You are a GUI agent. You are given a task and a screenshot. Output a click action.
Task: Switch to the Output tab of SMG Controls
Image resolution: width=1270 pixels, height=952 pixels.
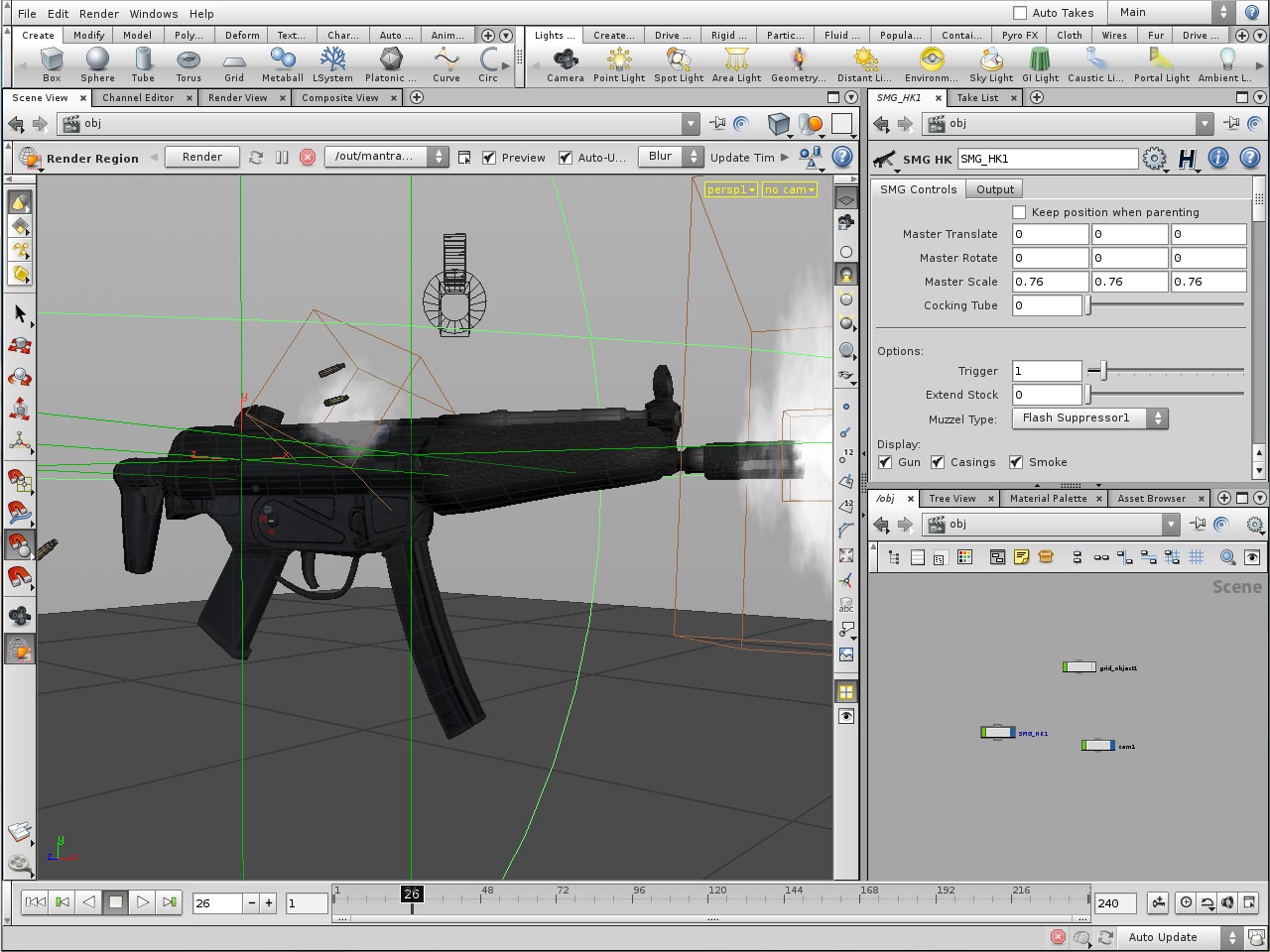coord(994,188)
